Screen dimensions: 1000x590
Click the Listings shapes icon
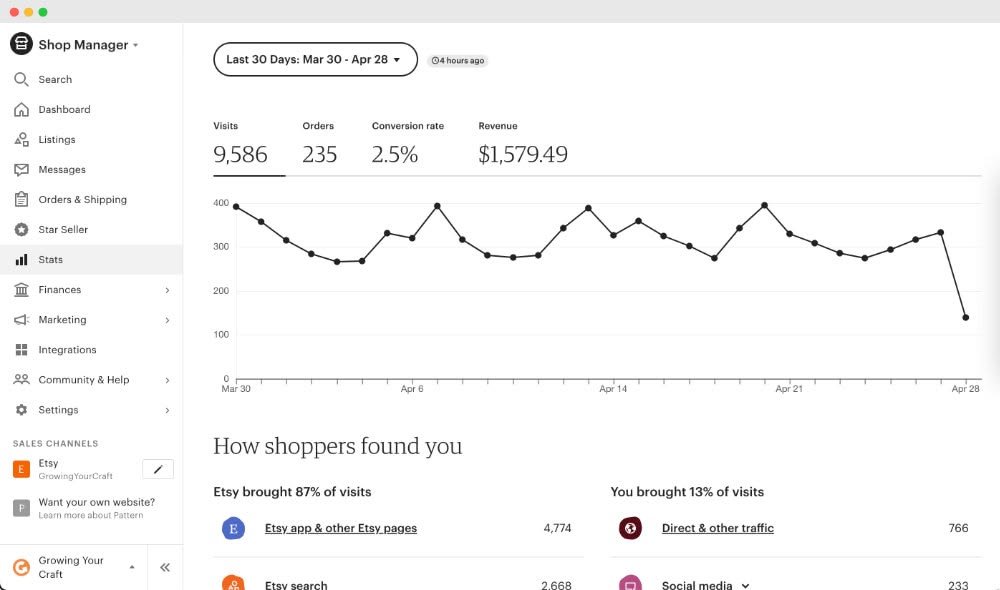[x=21, y=139]
